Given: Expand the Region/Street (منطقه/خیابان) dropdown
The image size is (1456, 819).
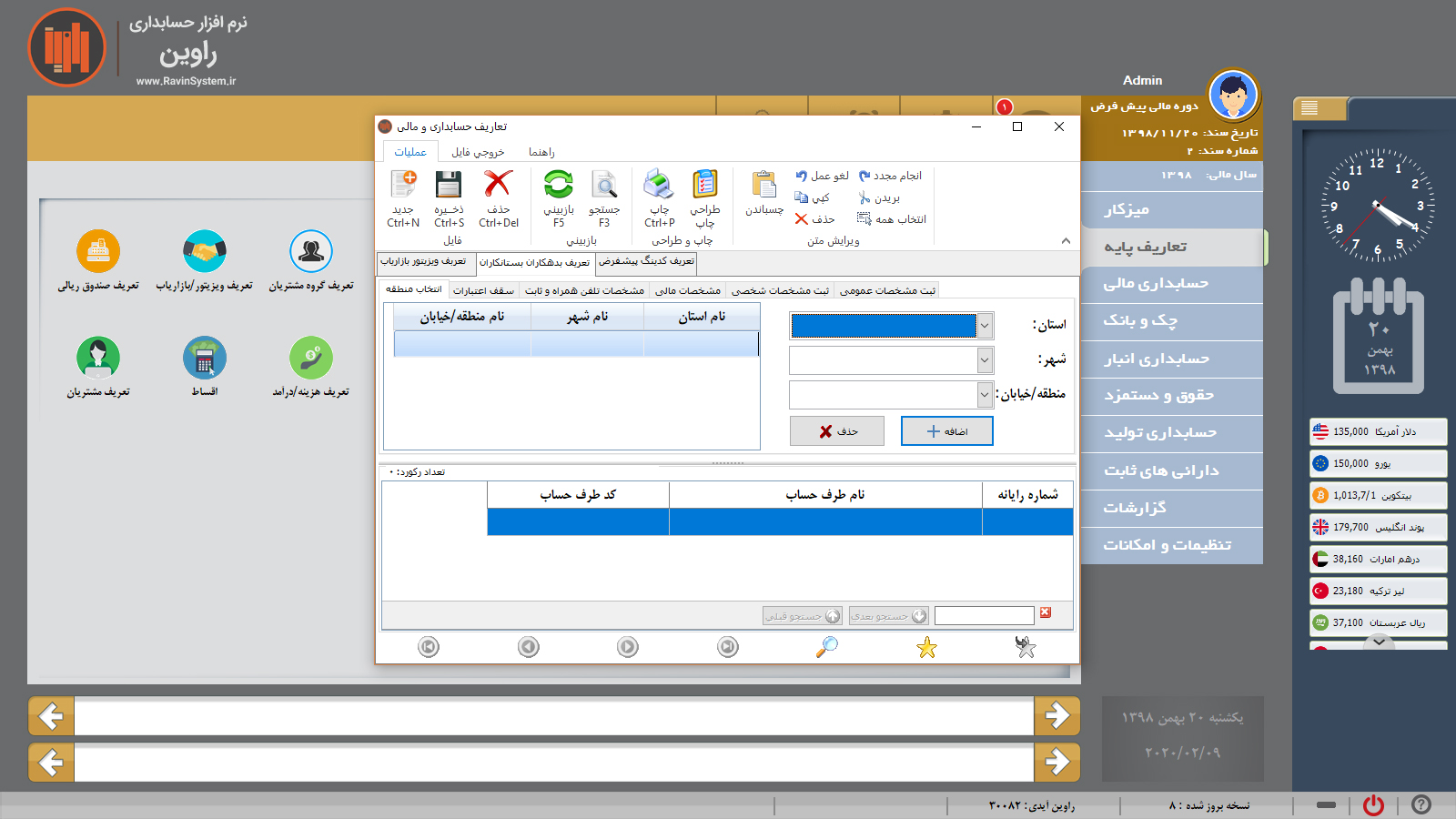Looking at the screenshot, I should (x=984, y=395).
